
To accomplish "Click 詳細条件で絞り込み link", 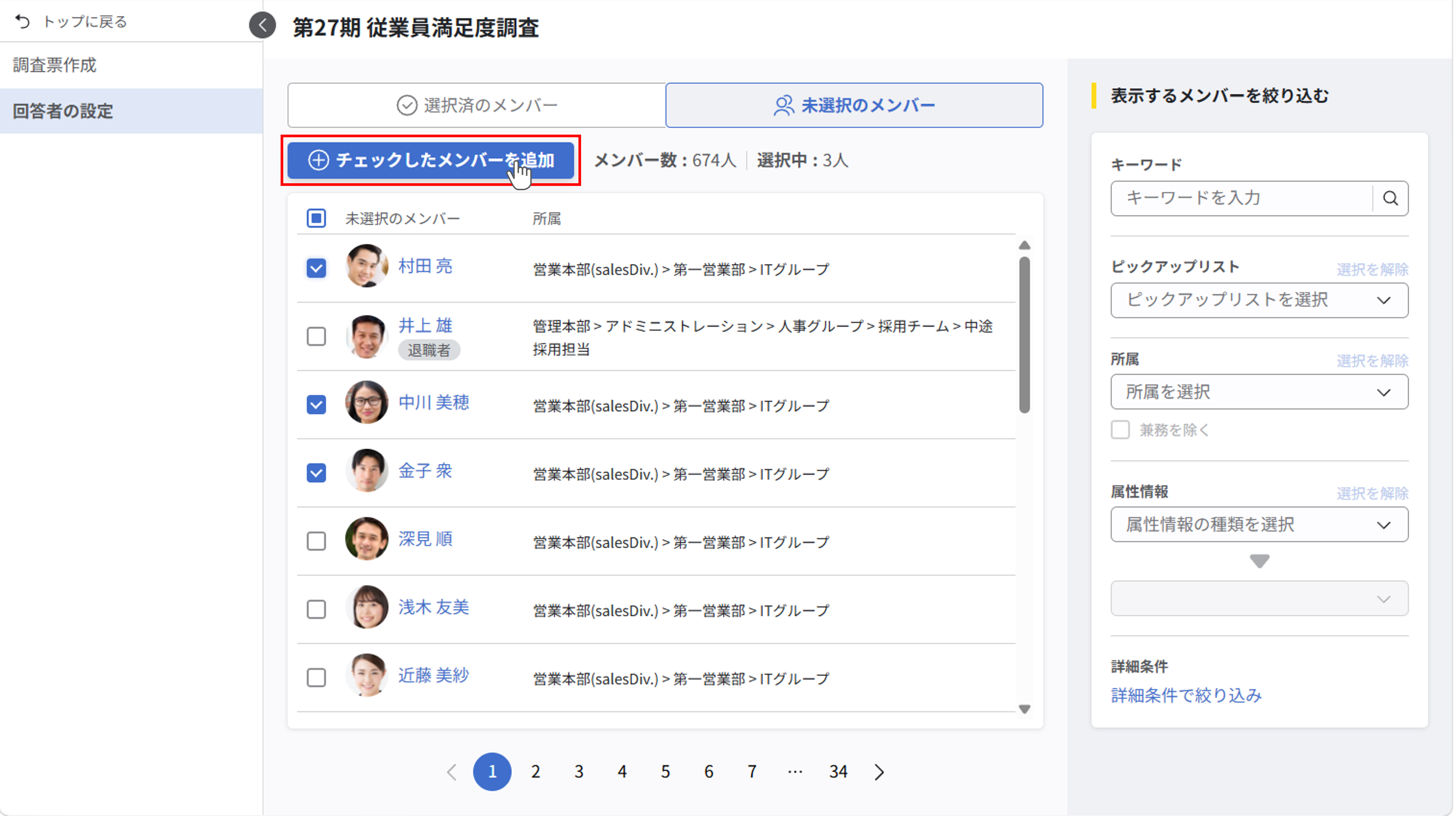I will point(1186,696).
